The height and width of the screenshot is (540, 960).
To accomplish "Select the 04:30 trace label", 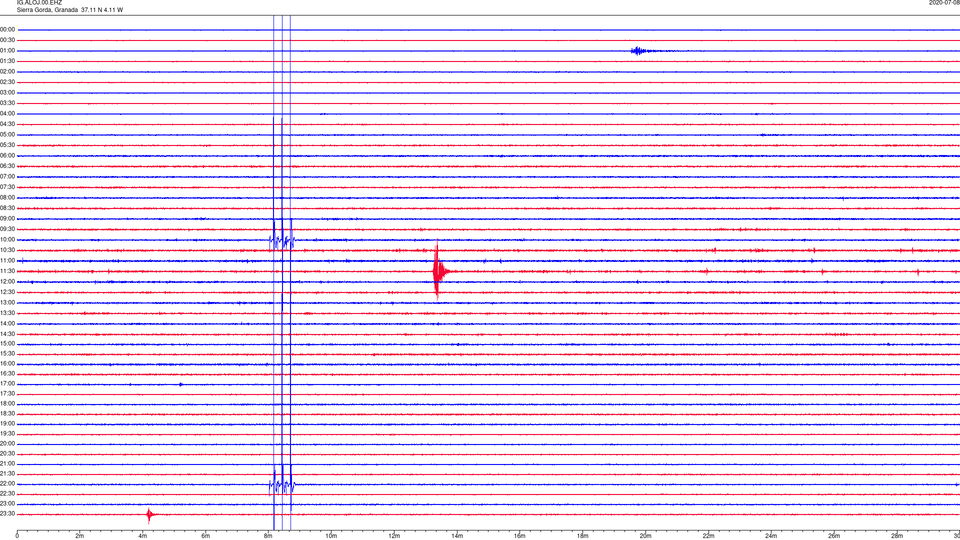I will click(x=8, y=124).
